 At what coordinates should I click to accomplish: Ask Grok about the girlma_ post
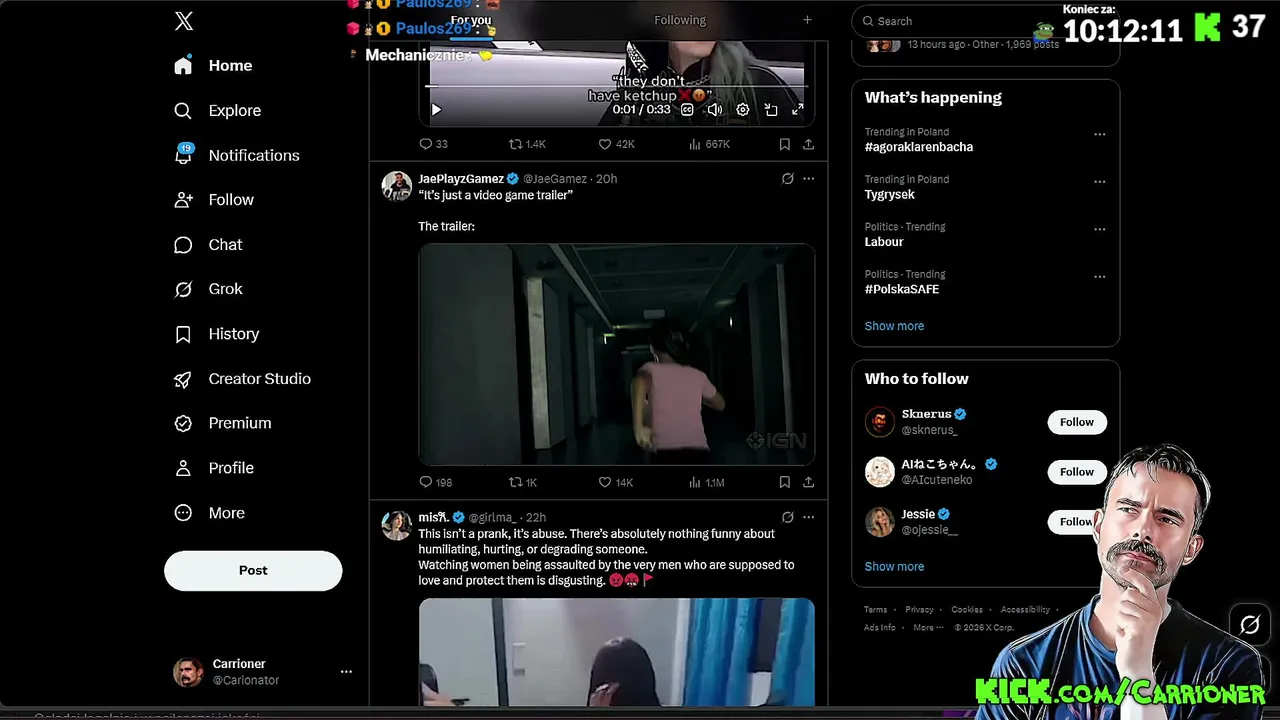tap(788, 517)
